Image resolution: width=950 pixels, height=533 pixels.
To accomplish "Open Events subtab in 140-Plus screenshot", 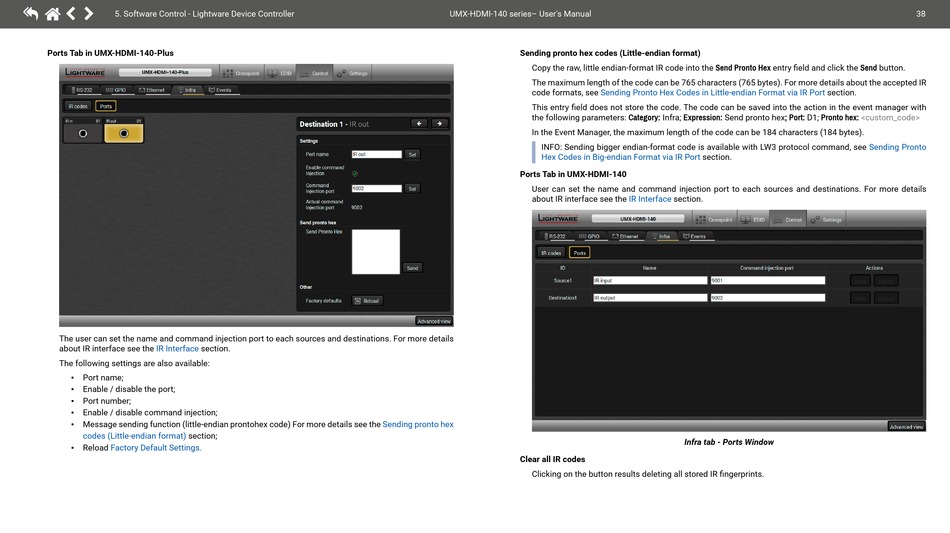I will 220,90.
